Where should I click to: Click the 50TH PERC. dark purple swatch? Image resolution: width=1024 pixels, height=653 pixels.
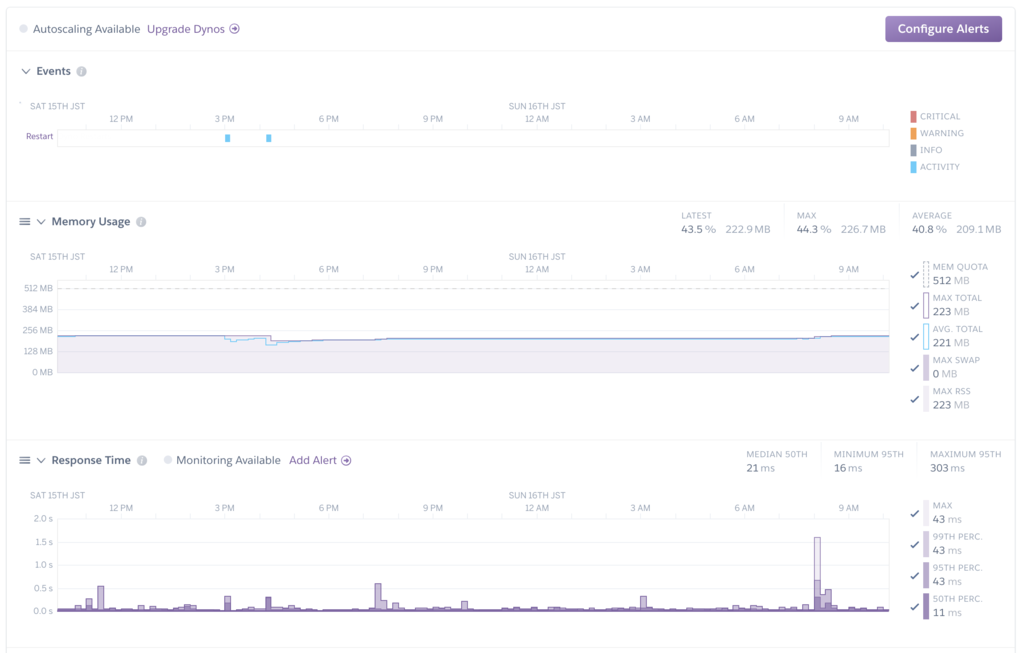tap(926, 606)
